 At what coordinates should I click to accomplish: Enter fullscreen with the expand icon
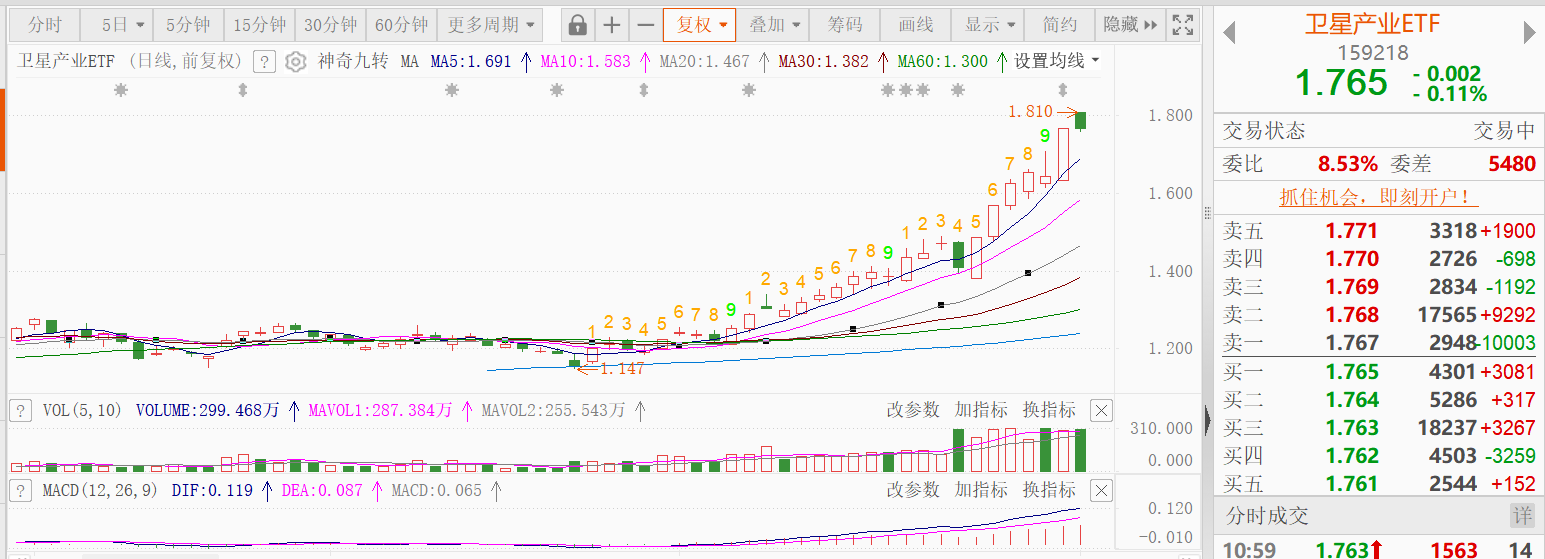tap(1182, 25)
